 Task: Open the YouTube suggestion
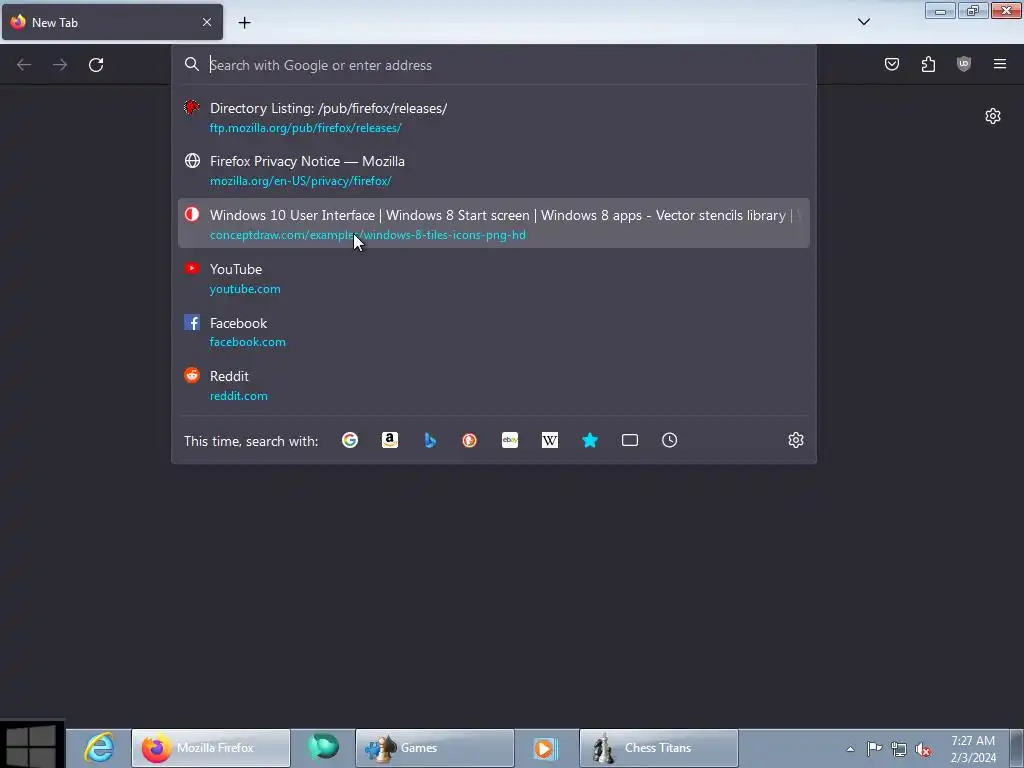494,278
